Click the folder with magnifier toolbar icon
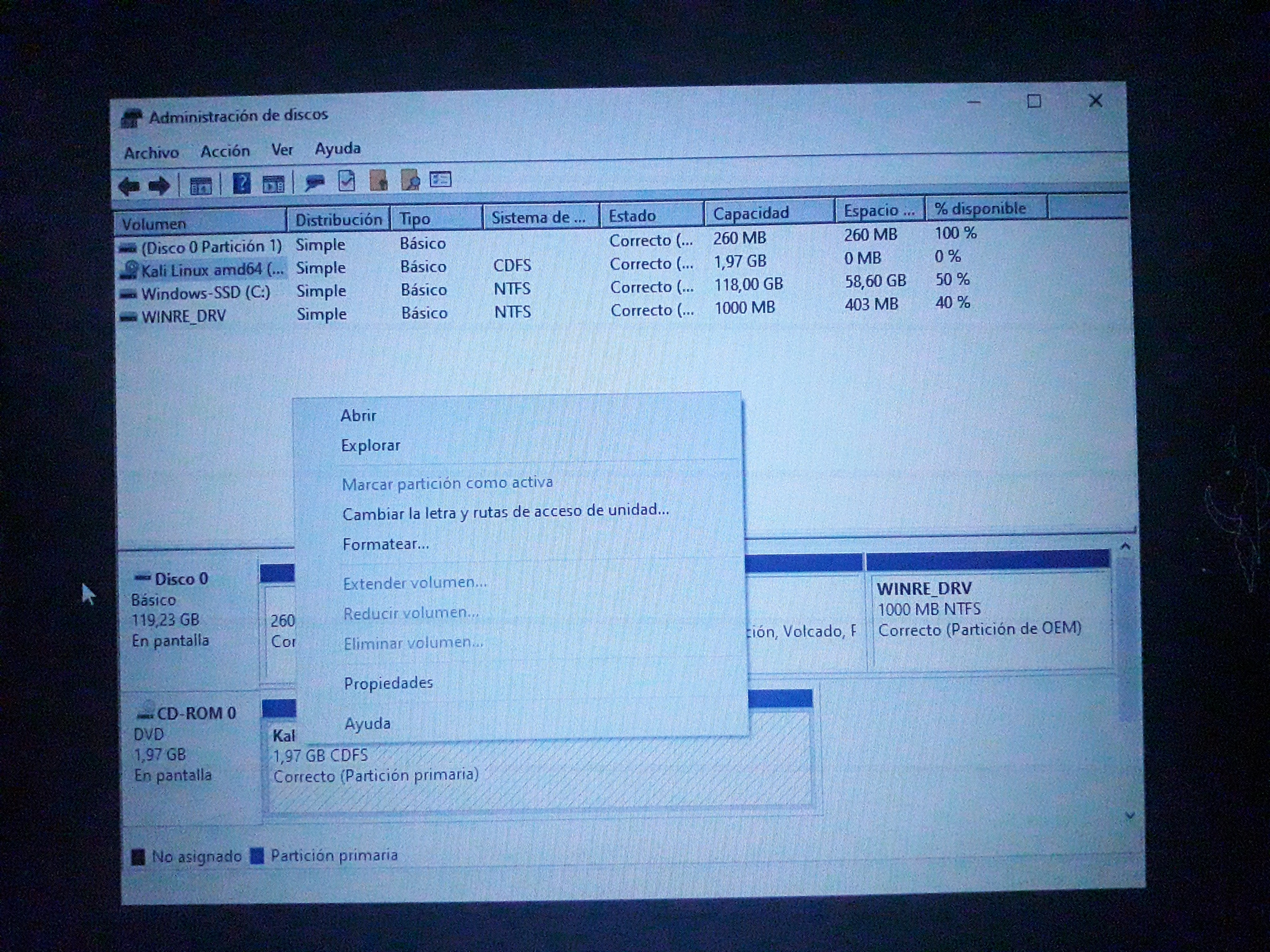Screen dimensions: 1270x952 pyautogui.click(x=410, y=180)
